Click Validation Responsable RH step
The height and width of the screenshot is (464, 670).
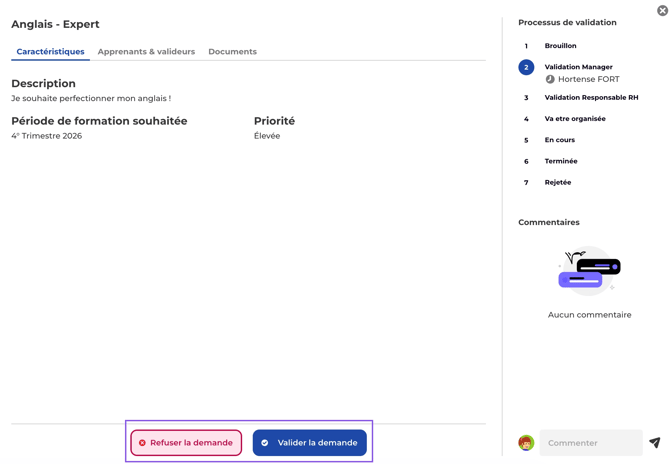tap(591, 97)
